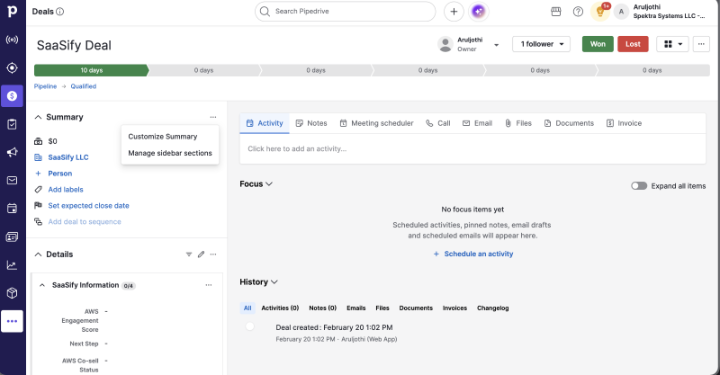Open Insights chart icon in sidebar
Screen dimensions: 720x375
coord(12,265)
